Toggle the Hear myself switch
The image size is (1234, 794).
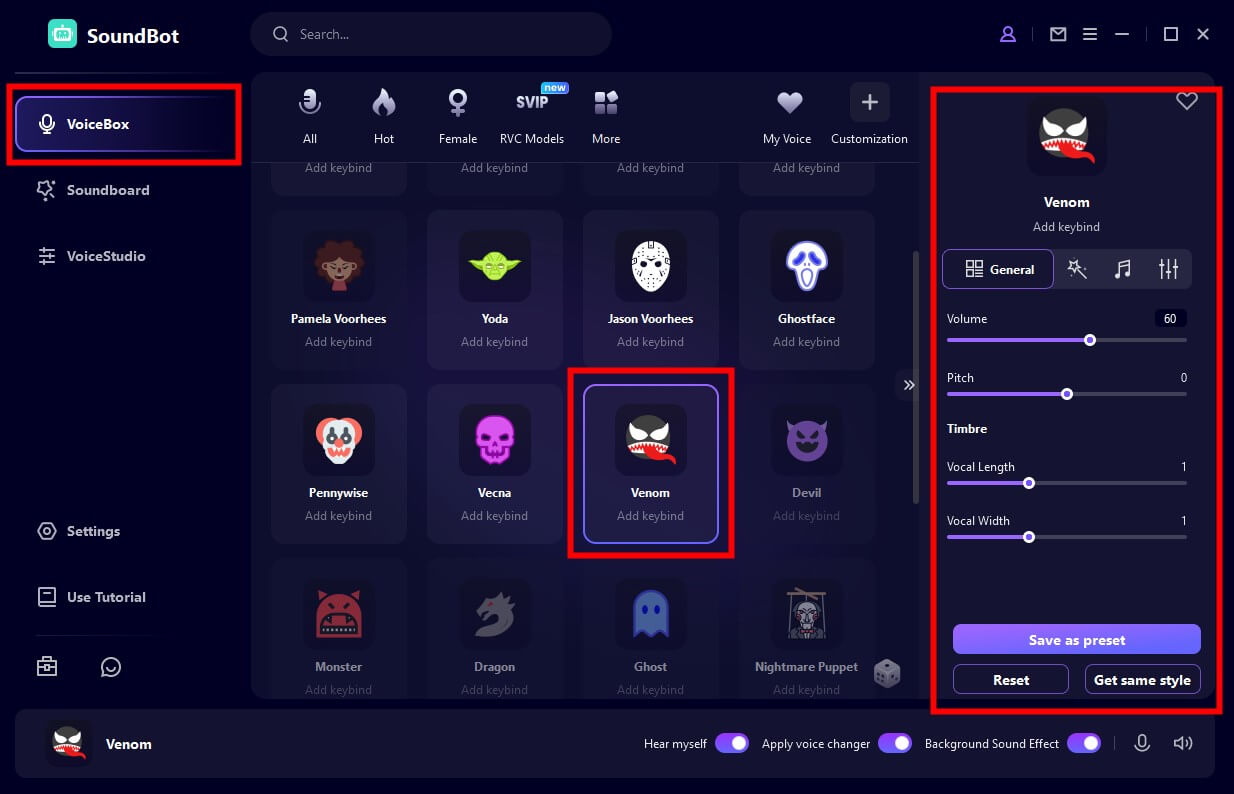pos(732,743)
